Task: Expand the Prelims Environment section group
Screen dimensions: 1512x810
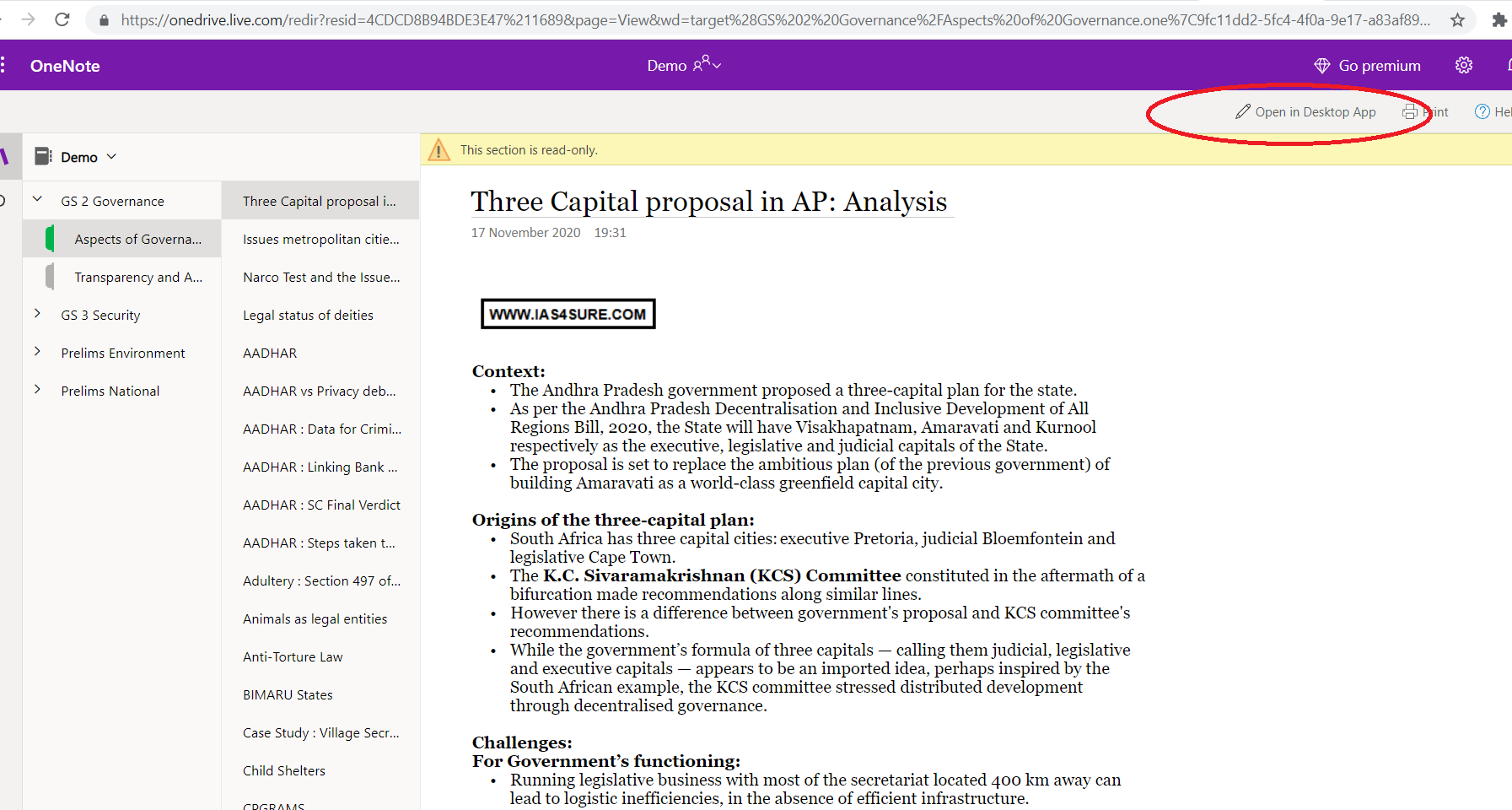Action: 37,352
